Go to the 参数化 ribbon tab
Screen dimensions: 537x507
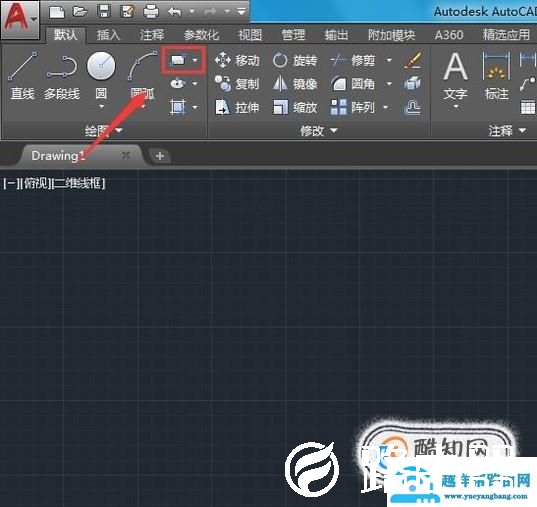coord(201,35)
